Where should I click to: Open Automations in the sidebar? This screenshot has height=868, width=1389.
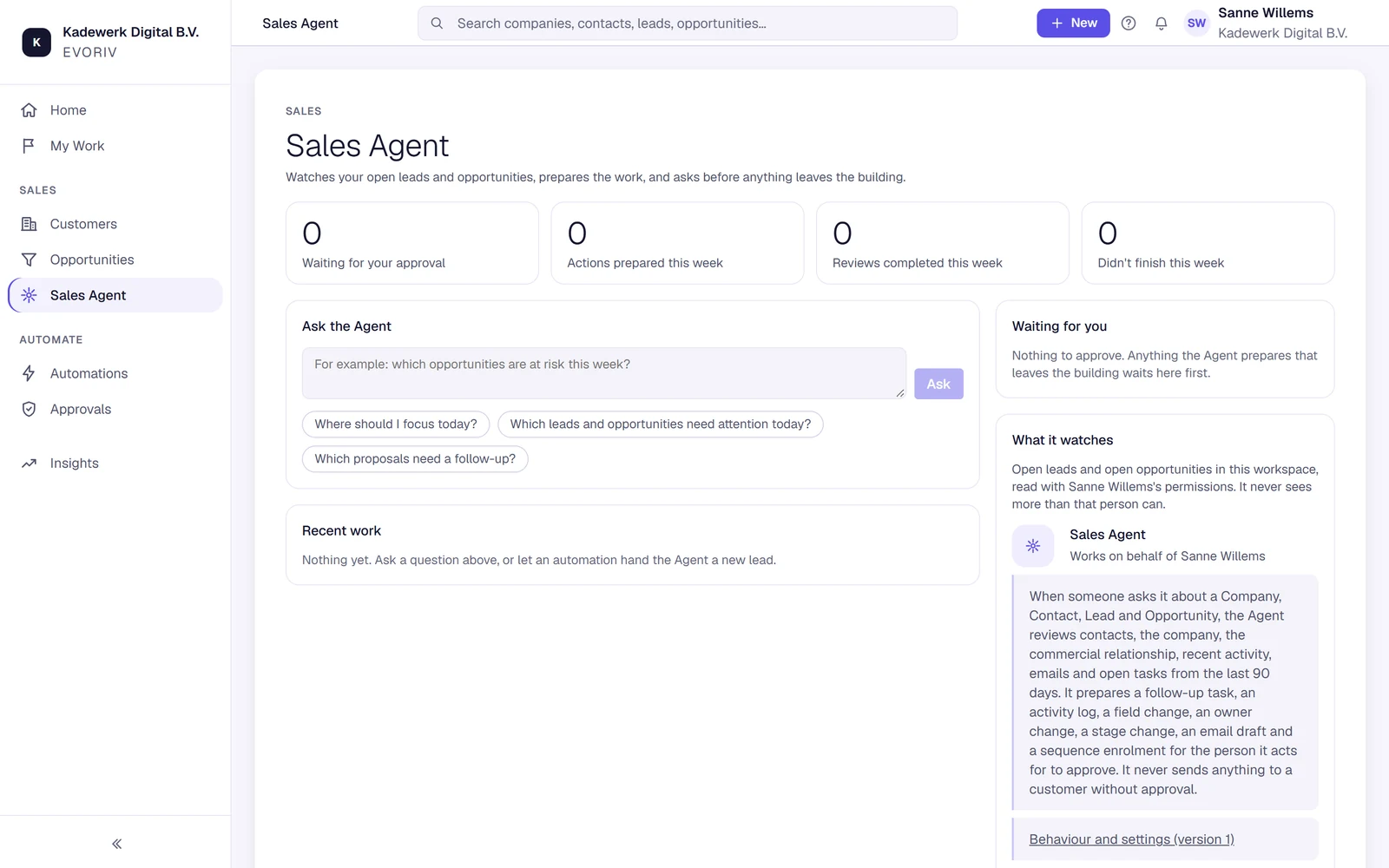pos(115,373)
